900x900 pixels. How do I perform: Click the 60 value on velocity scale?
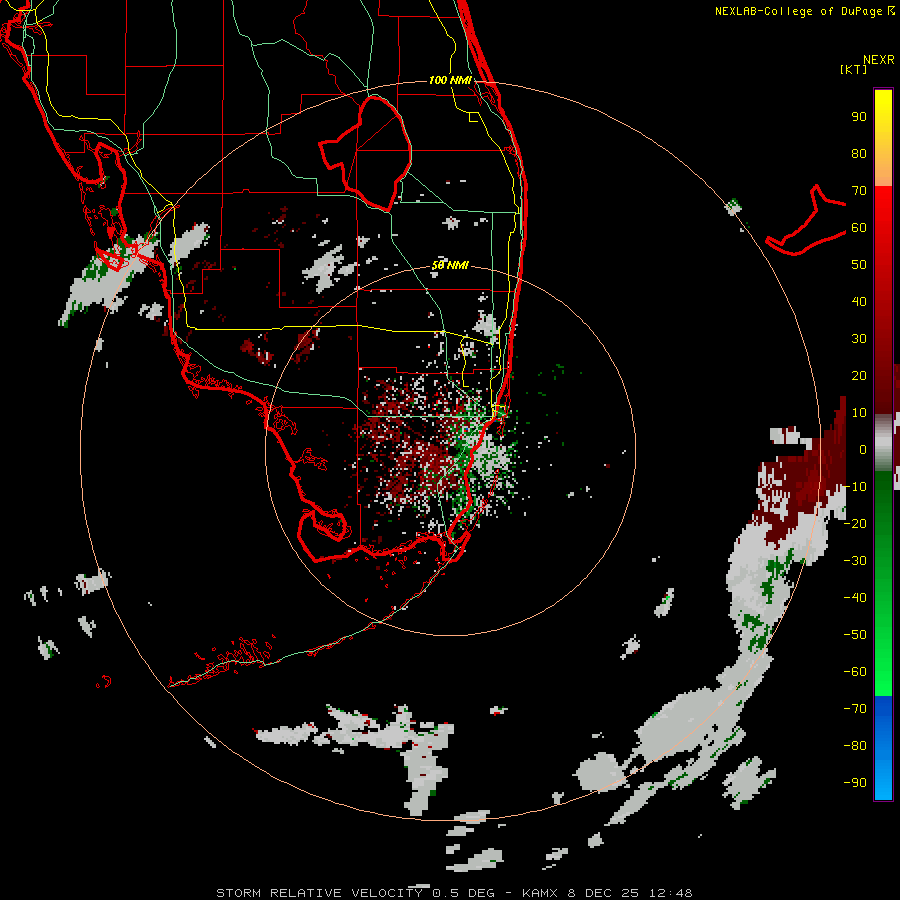click(859, 227)
